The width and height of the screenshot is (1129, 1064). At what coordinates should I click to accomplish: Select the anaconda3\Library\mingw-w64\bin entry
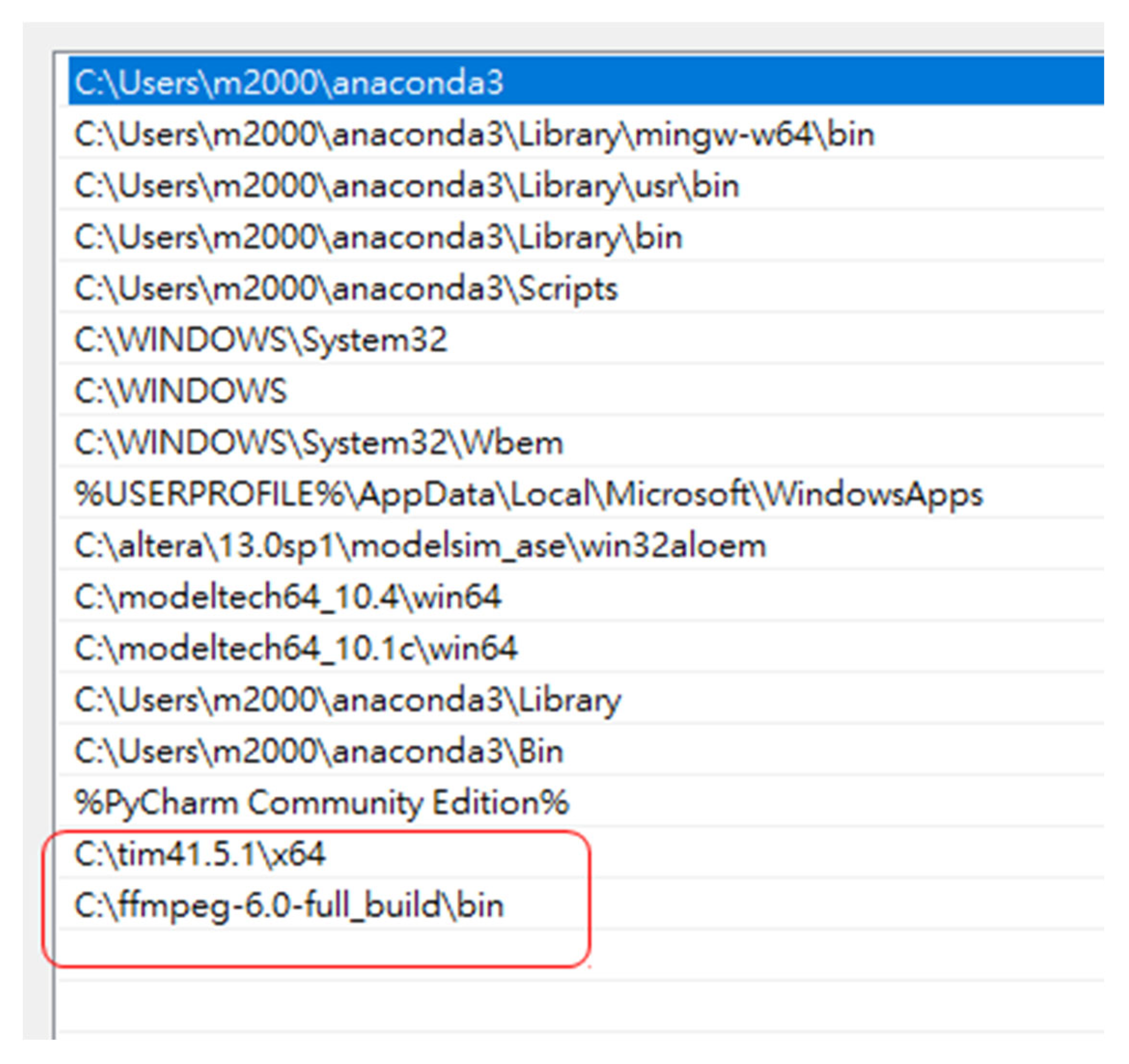coord(474,135)
